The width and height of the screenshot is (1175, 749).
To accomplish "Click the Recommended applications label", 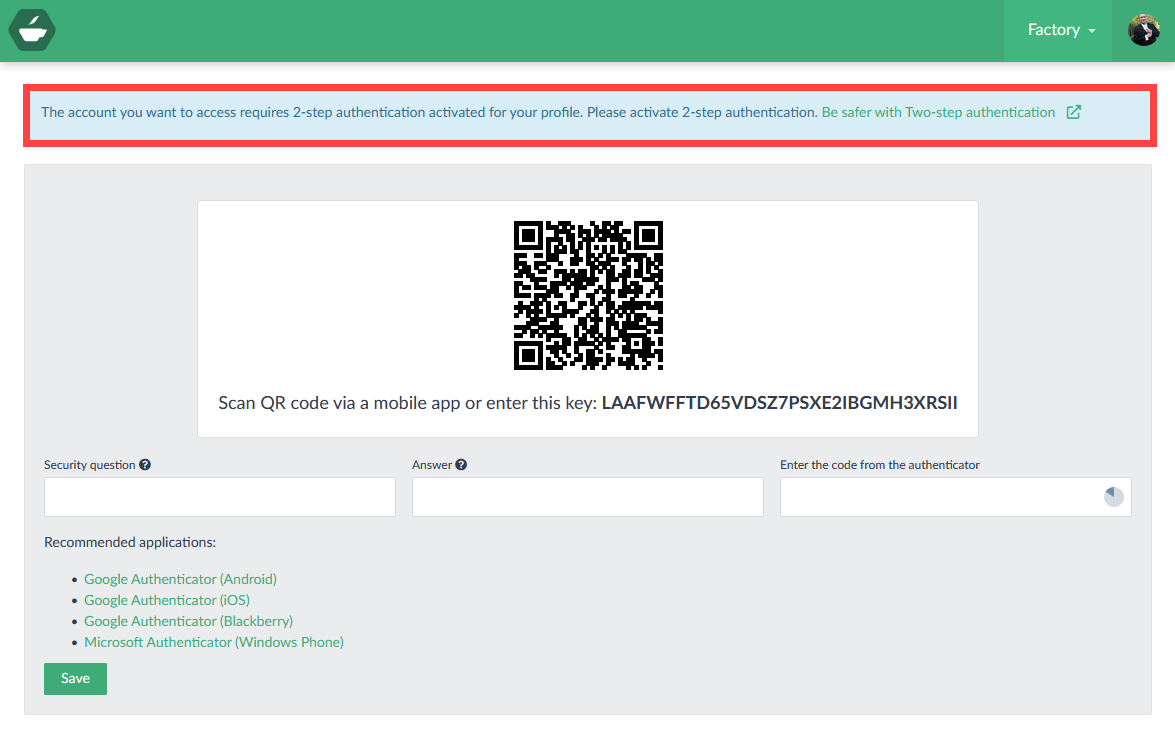I will pos(130,542).
